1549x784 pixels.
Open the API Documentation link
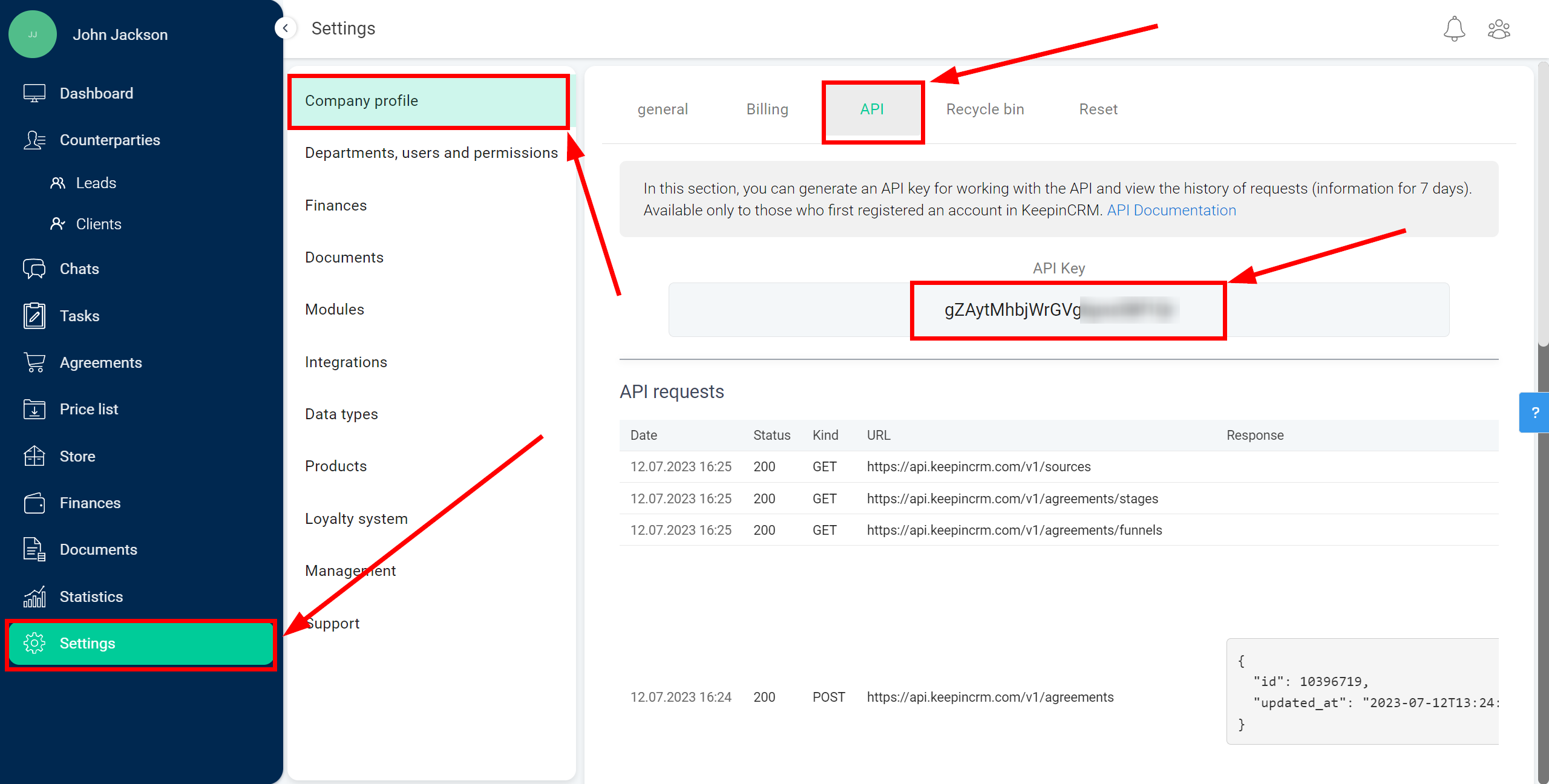[x=1171, y=210]
